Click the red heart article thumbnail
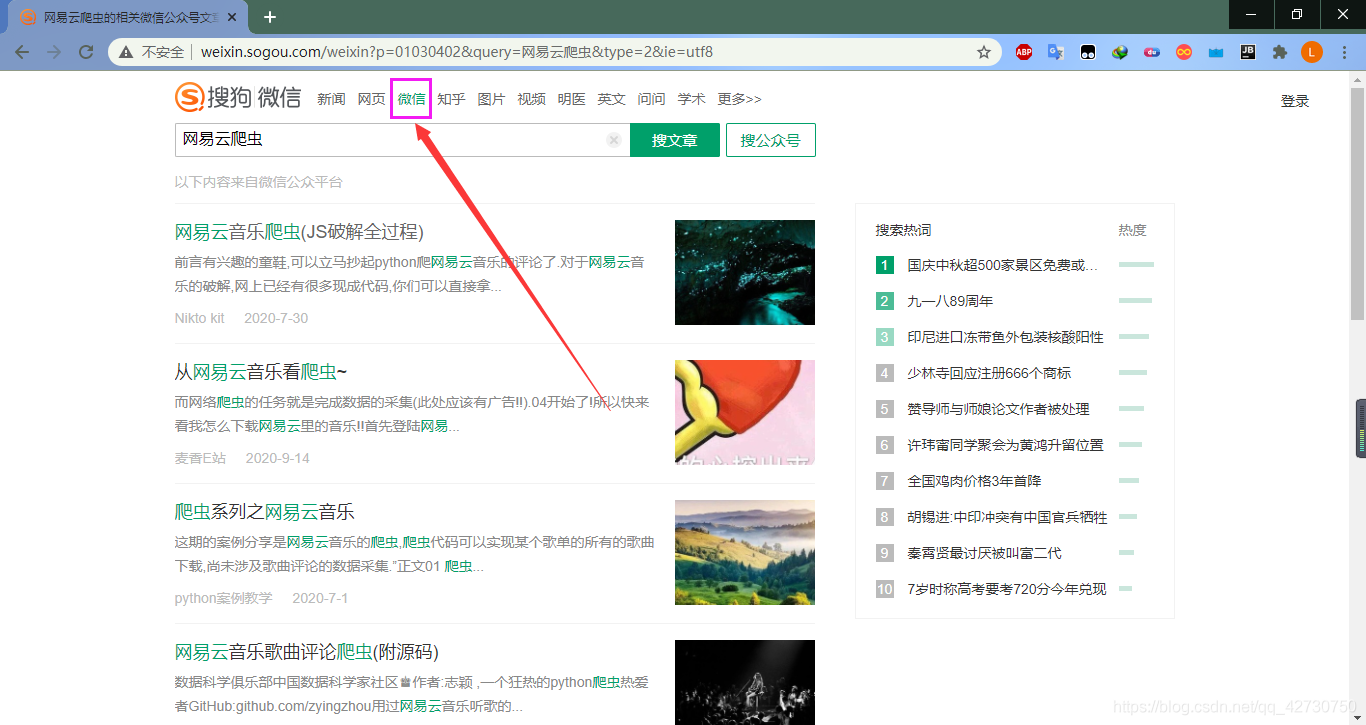The height and width of the screenshot is (725, 1366). pos(745,412)
